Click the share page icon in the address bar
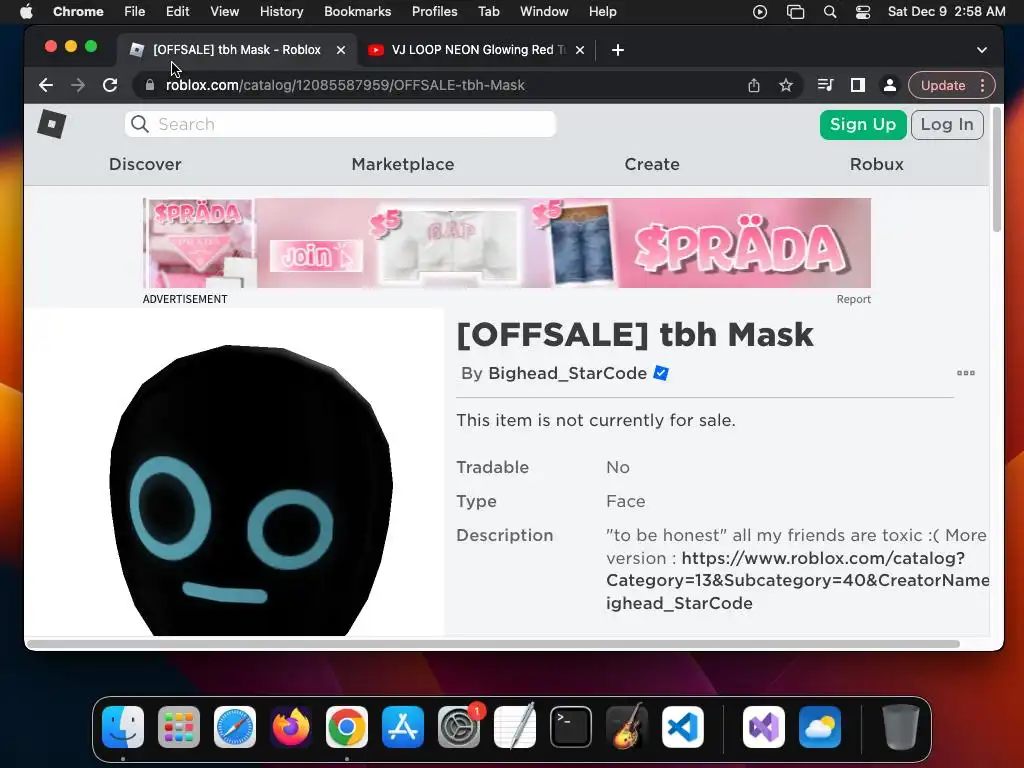Image resolution: width=1024 pixels, height=768 pixels. (x=754, y=85)
